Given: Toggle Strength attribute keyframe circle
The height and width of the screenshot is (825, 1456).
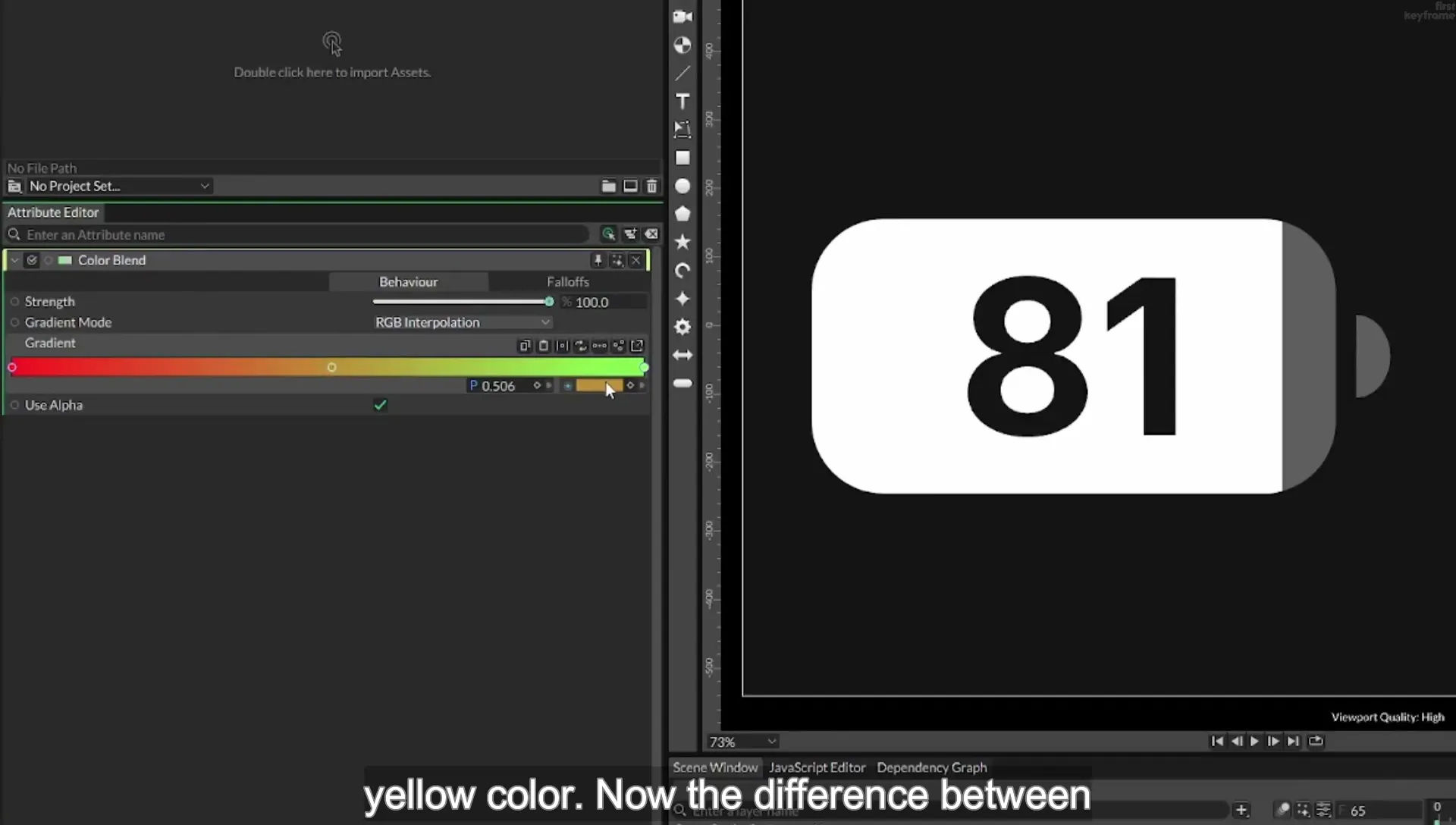Looking at the screenshot, I should coord(14,302).
